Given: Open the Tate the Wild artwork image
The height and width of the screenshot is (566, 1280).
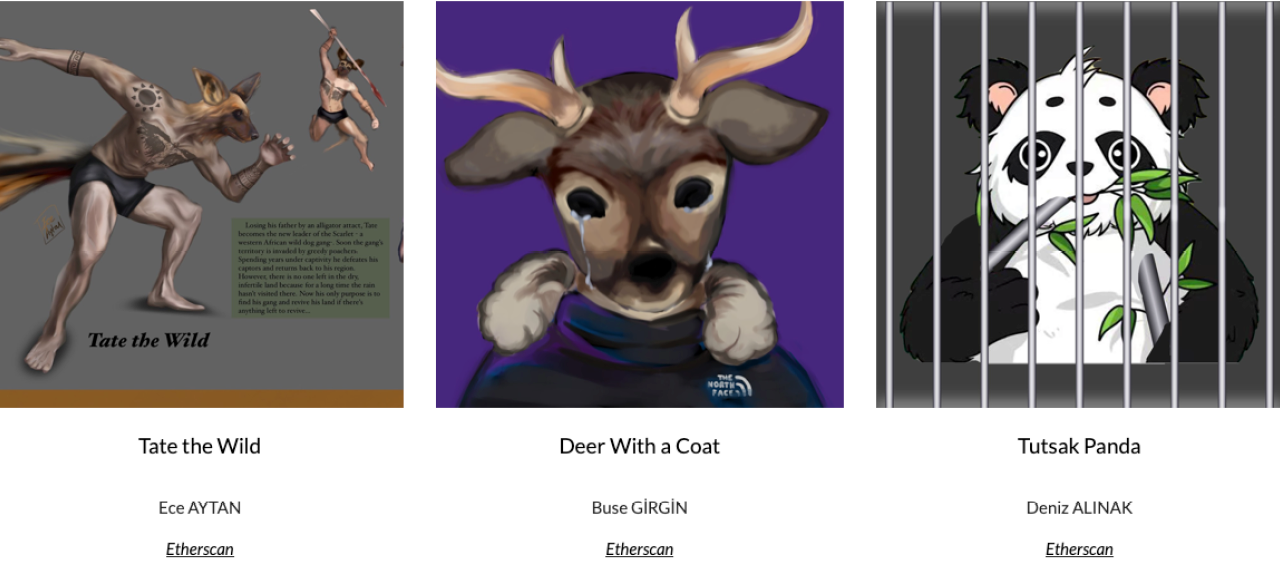Looking at the screenshot, I should pos(201,204).
